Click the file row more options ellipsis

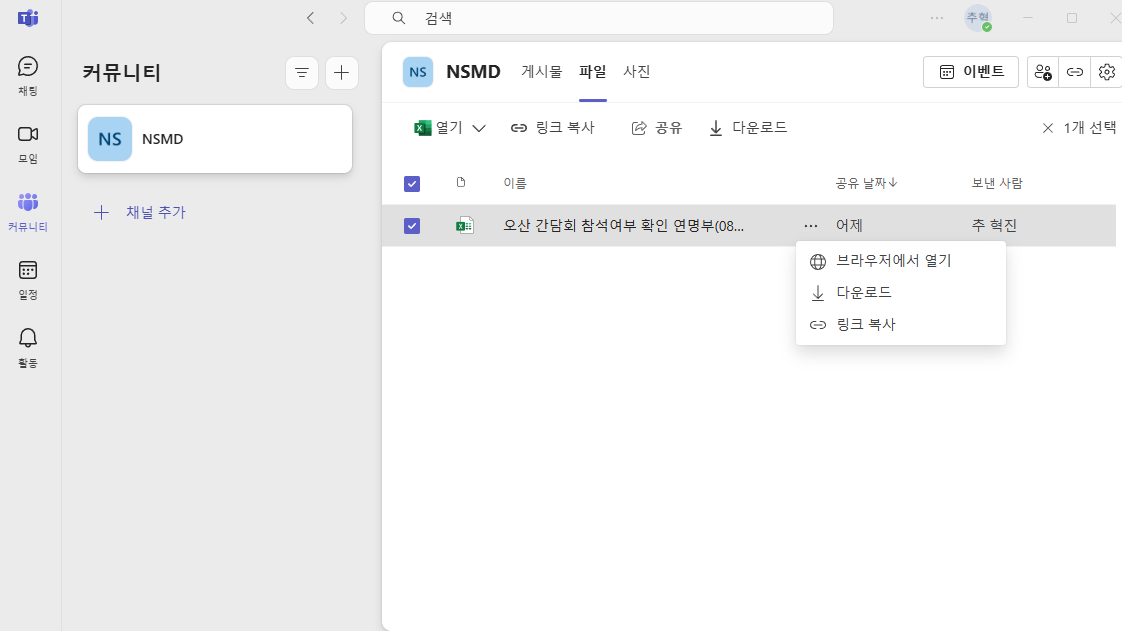coord(811,226)
